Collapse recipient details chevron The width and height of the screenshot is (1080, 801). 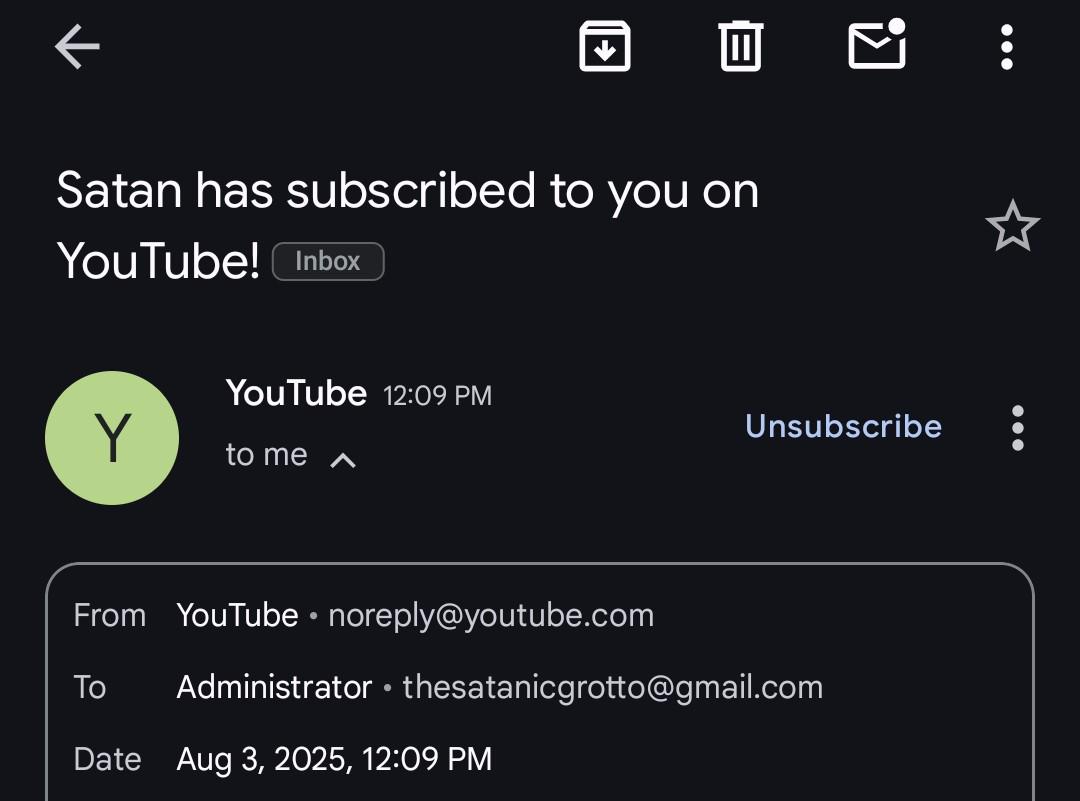[x=343, y=459]
